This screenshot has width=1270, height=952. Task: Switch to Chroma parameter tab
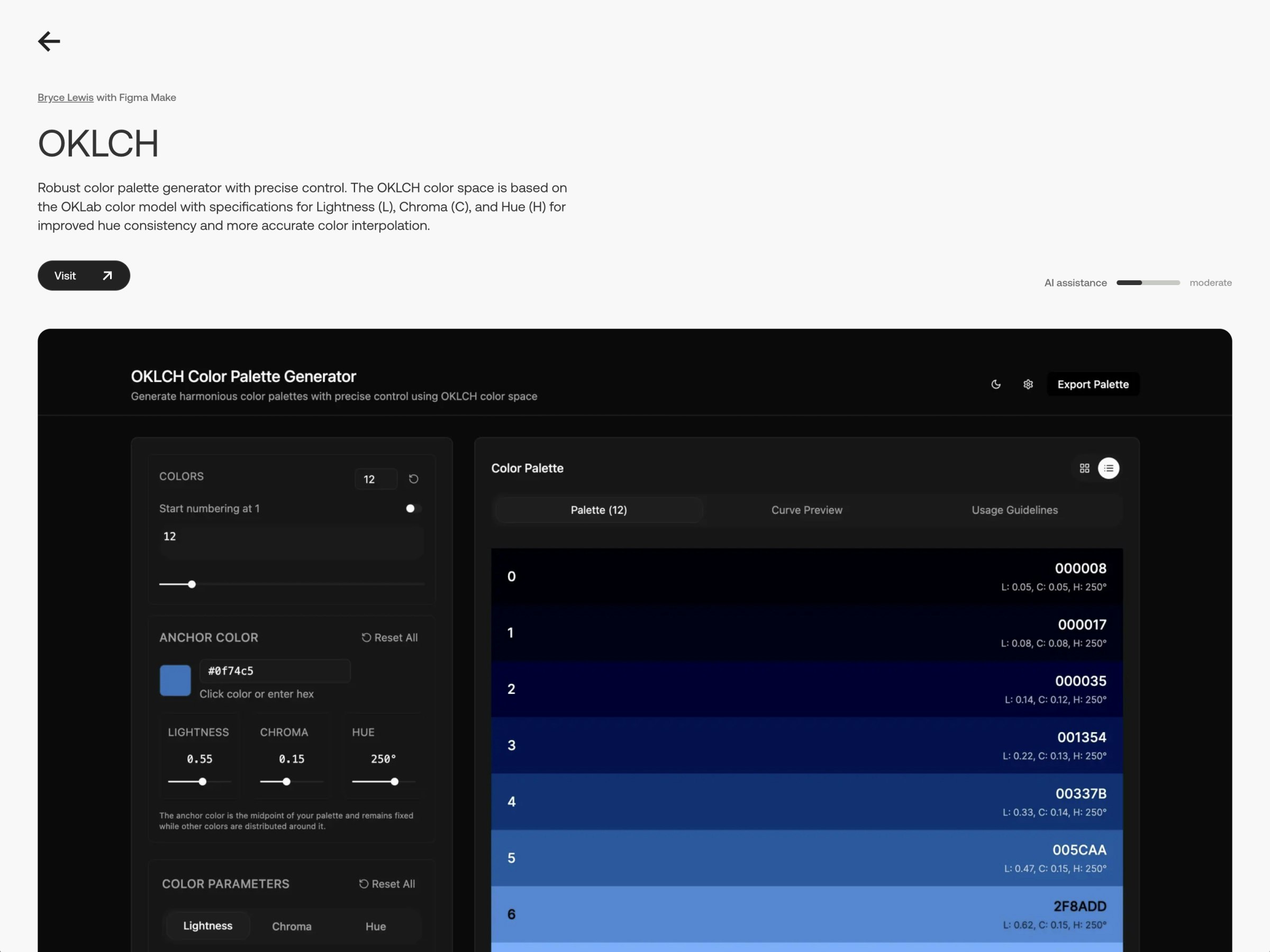[292, 926]
